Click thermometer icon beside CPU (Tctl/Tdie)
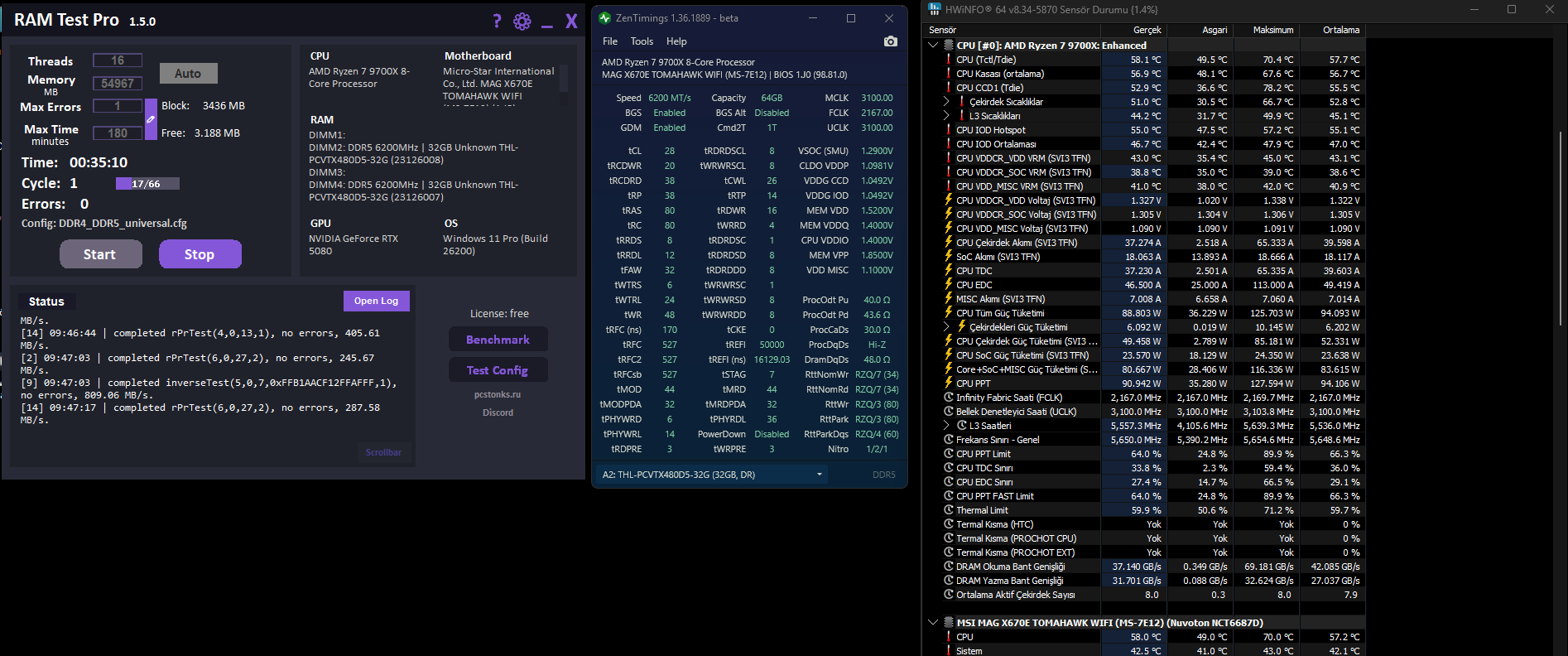The width and height of the screenshot is (1568, 656). [x=949, y=60]
